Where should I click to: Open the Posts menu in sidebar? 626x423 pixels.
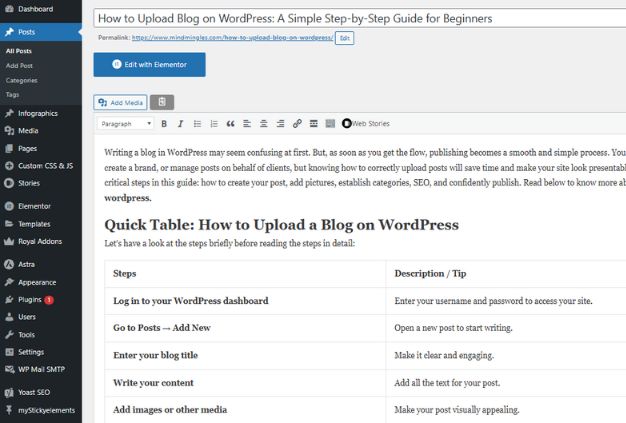pyautogui.click(x=41, y=32)
